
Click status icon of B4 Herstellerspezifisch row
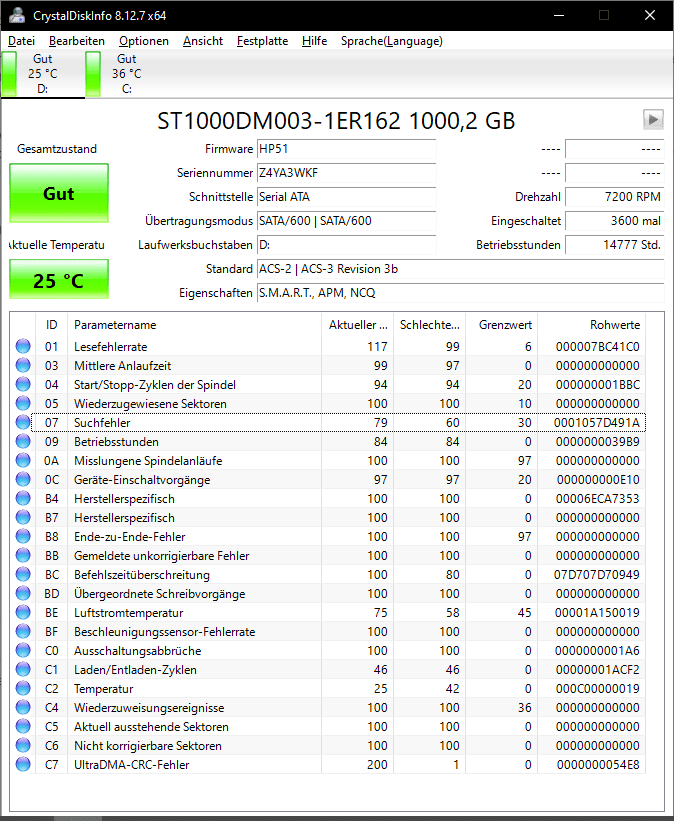23,498
